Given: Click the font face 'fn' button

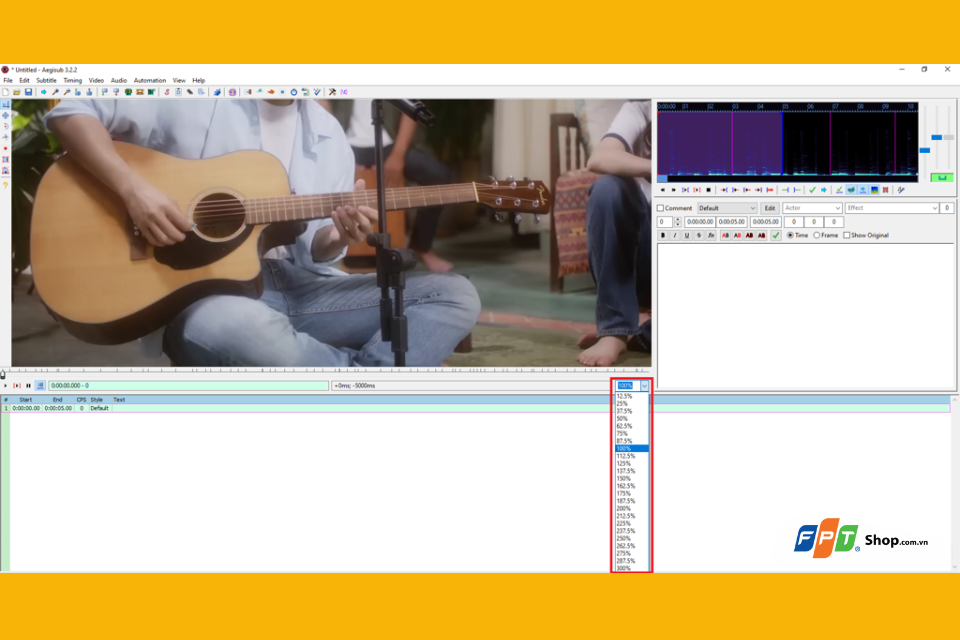Looking at the screenshot, I should pyautogui.click(x=711, y=235).
